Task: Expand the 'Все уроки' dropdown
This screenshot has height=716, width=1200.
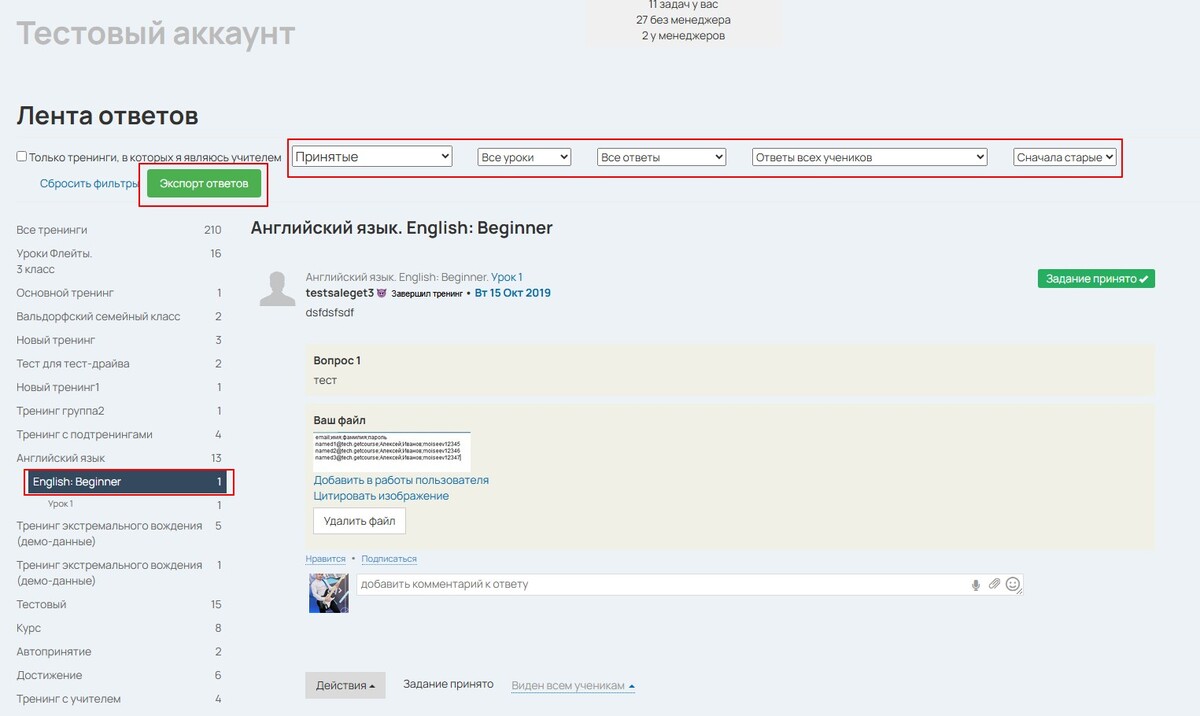Action: click(x=524, y=157)
